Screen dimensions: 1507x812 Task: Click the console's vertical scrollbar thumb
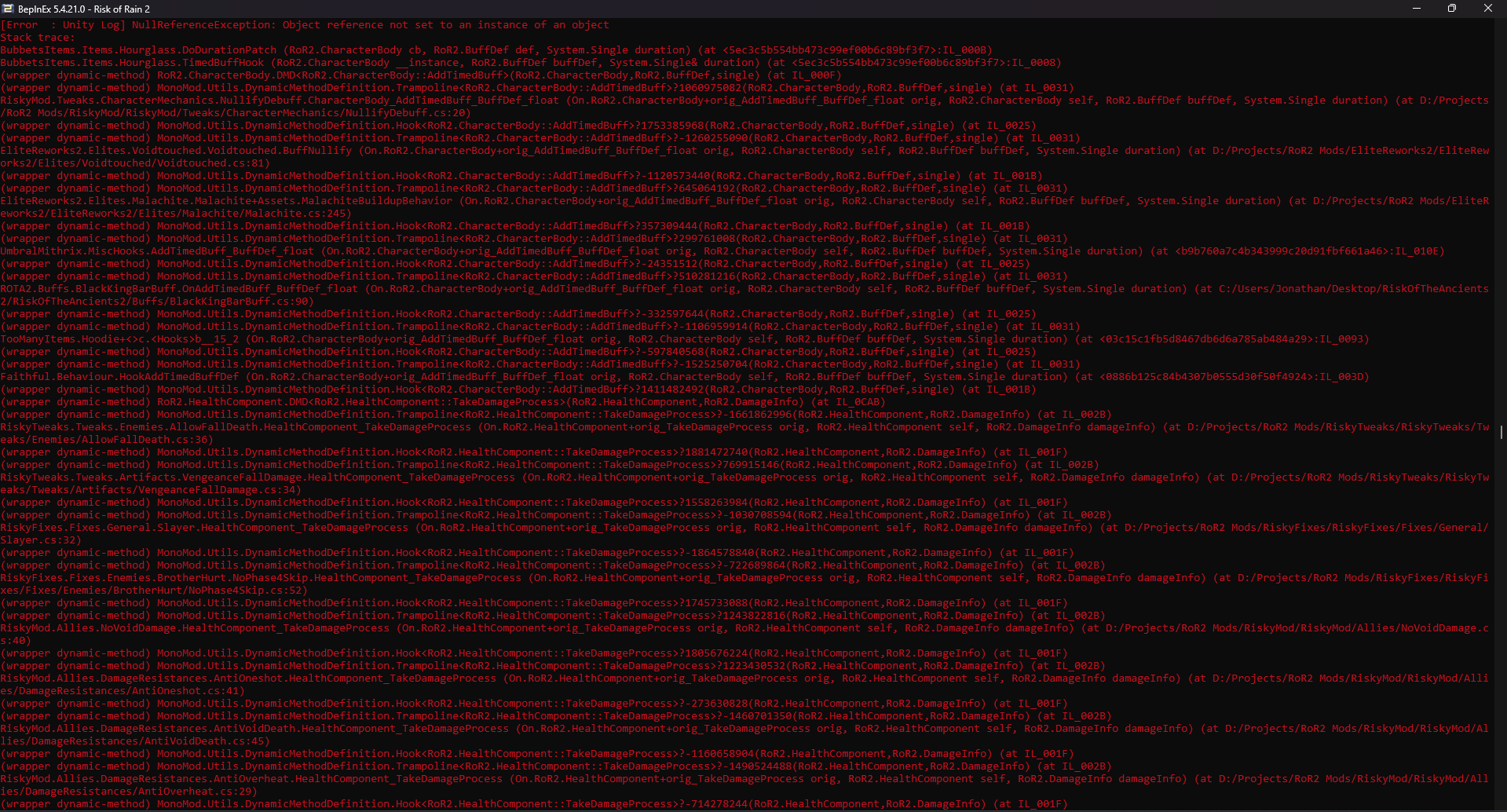tap(1501, 432)
